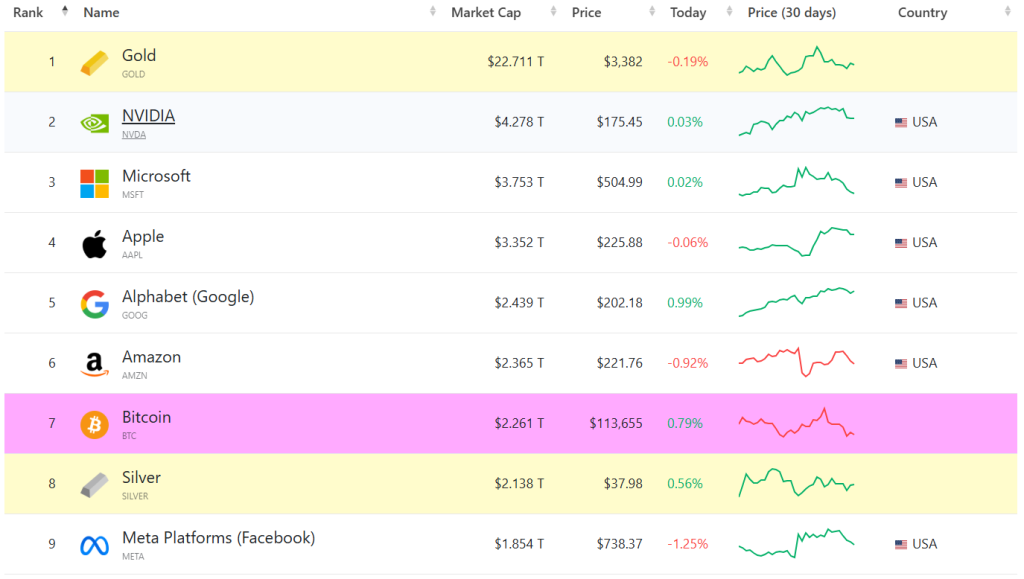Click the Meta Platforms logo icon
The image size is (1024, 579).
coord(94,545)
